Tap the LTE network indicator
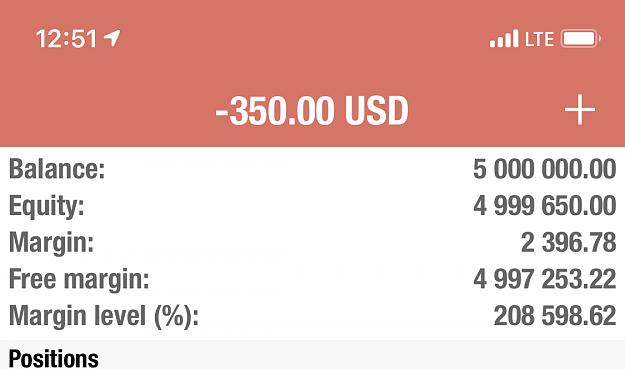This screenshot has width=625, height=369. pos(539,39)
